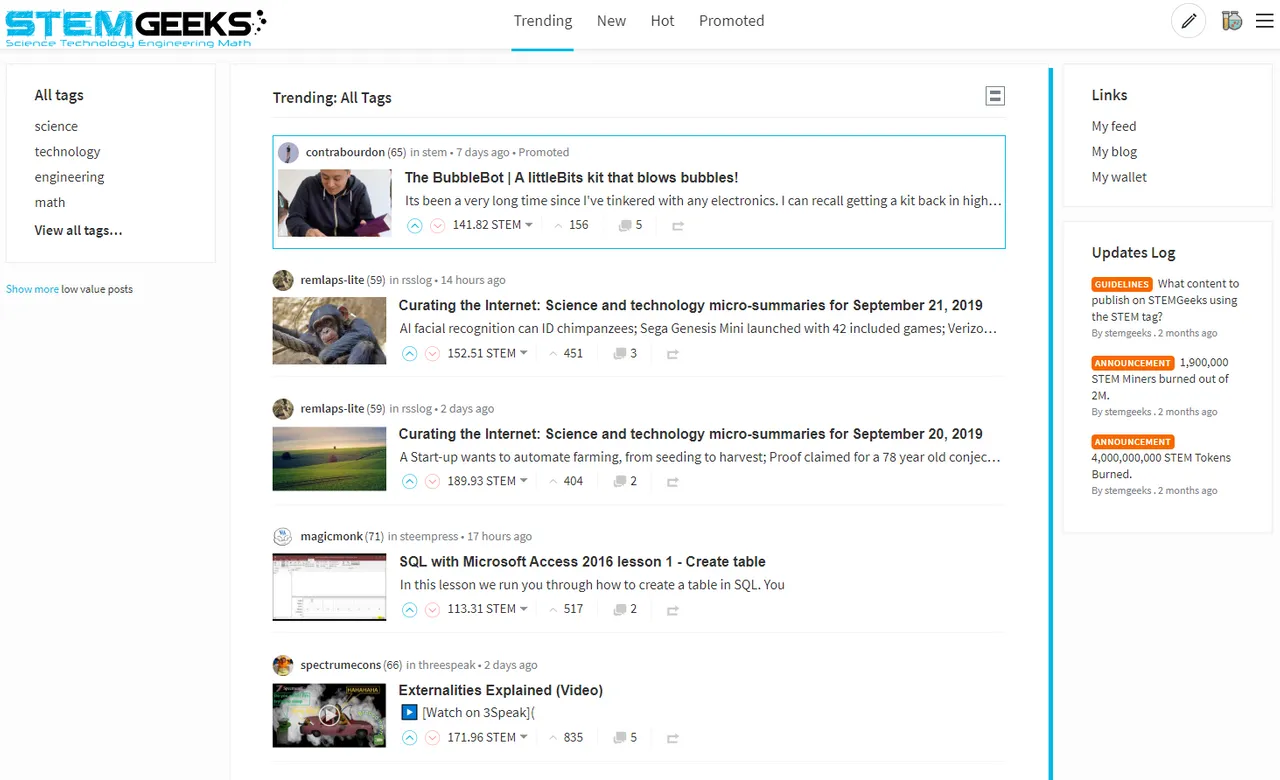Filter by the science tag
Image resolution: width=1280 pixels, height=780 pixels.
[56, 126]
